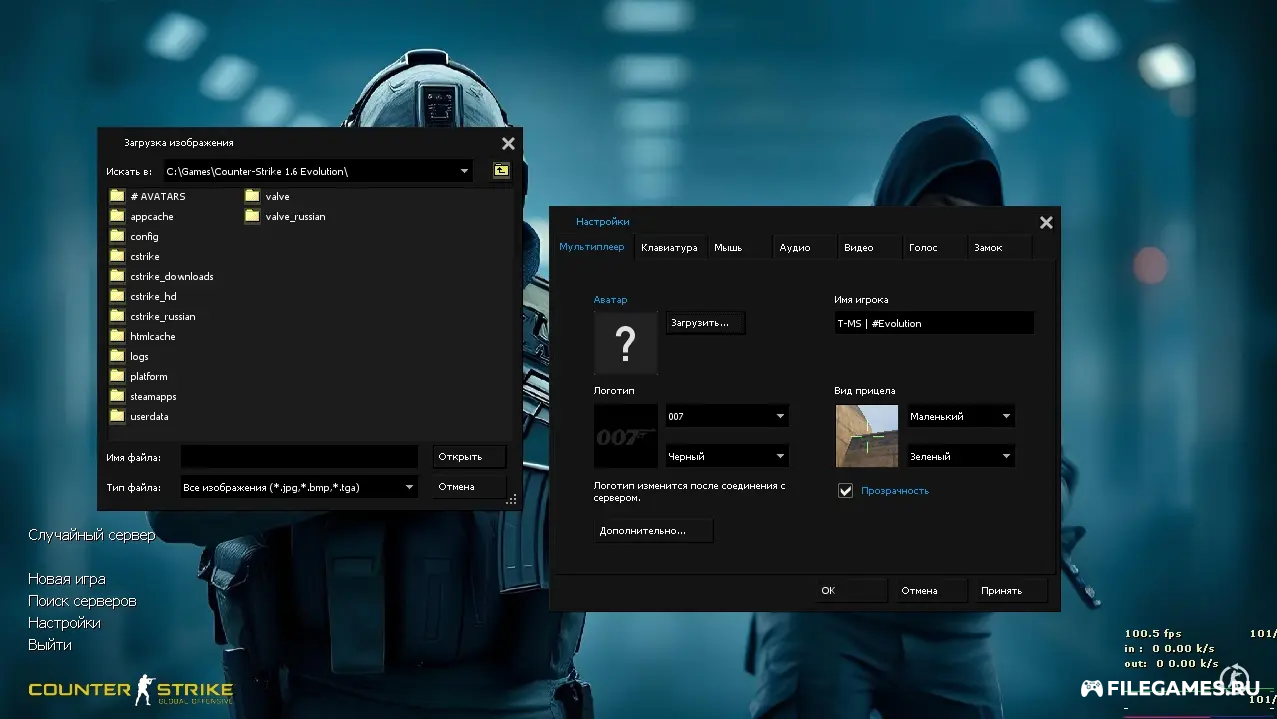This screenshot has width=1277, height=719.
Task: Click the 007 logo preview image
Action: point(626,436)
